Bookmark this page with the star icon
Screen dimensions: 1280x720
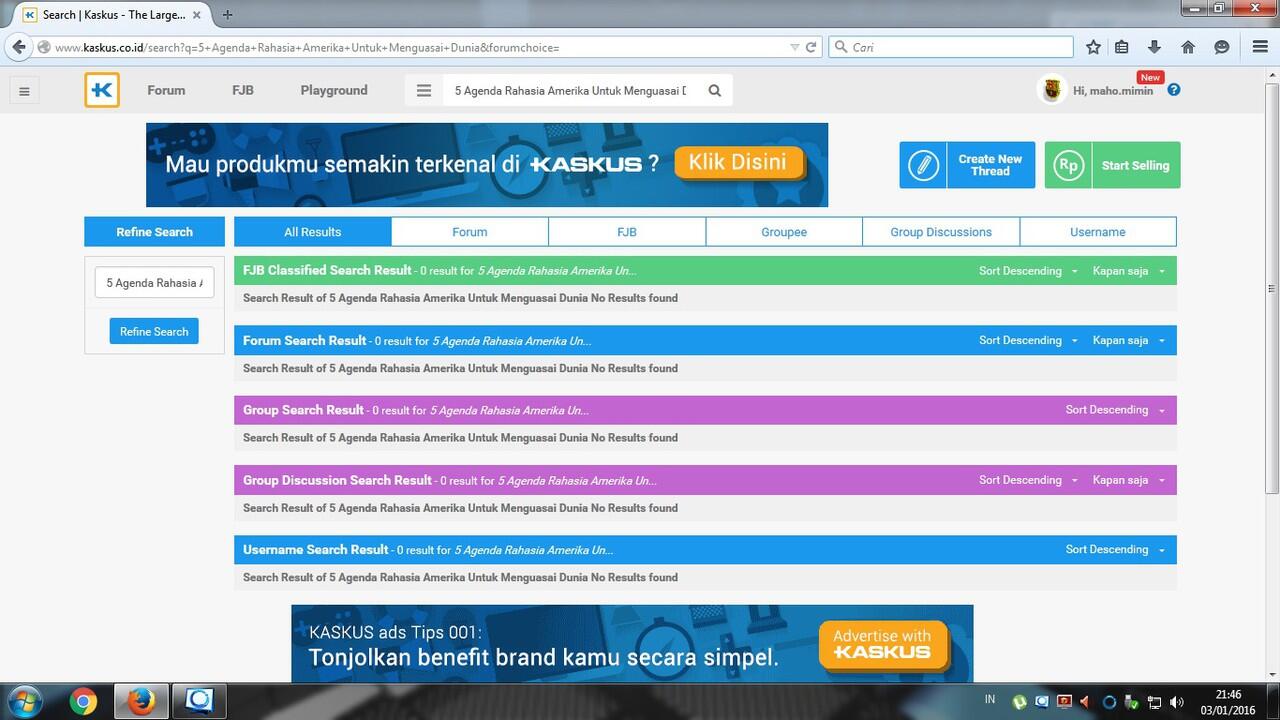click(x=1093, y=47)
